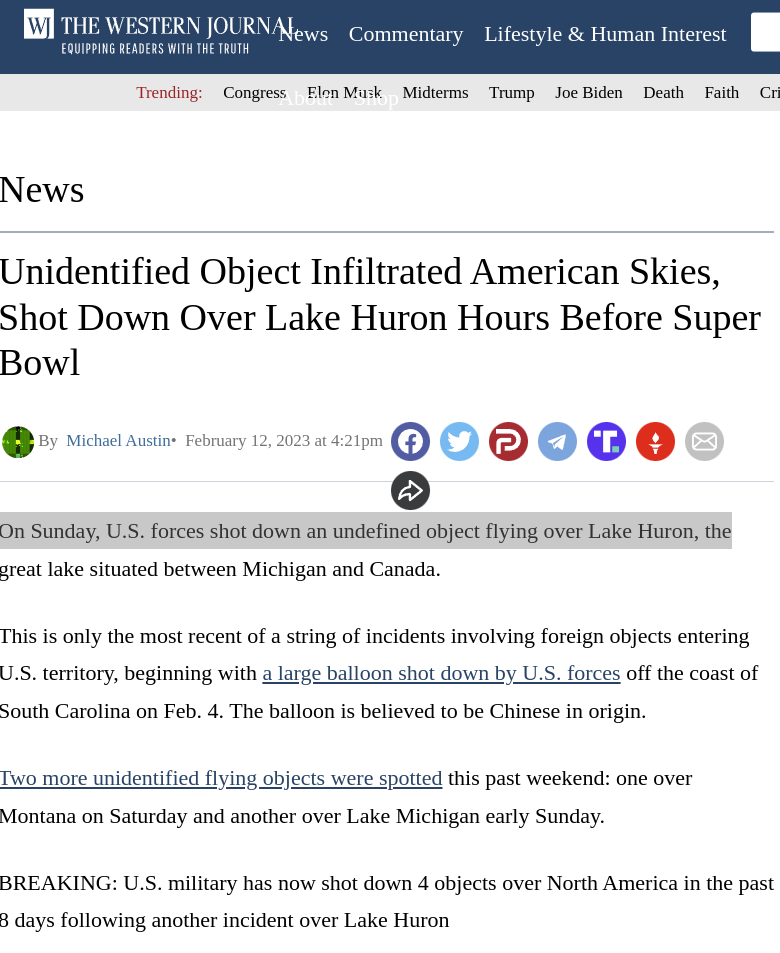Open the News menu item

(303, 34)
